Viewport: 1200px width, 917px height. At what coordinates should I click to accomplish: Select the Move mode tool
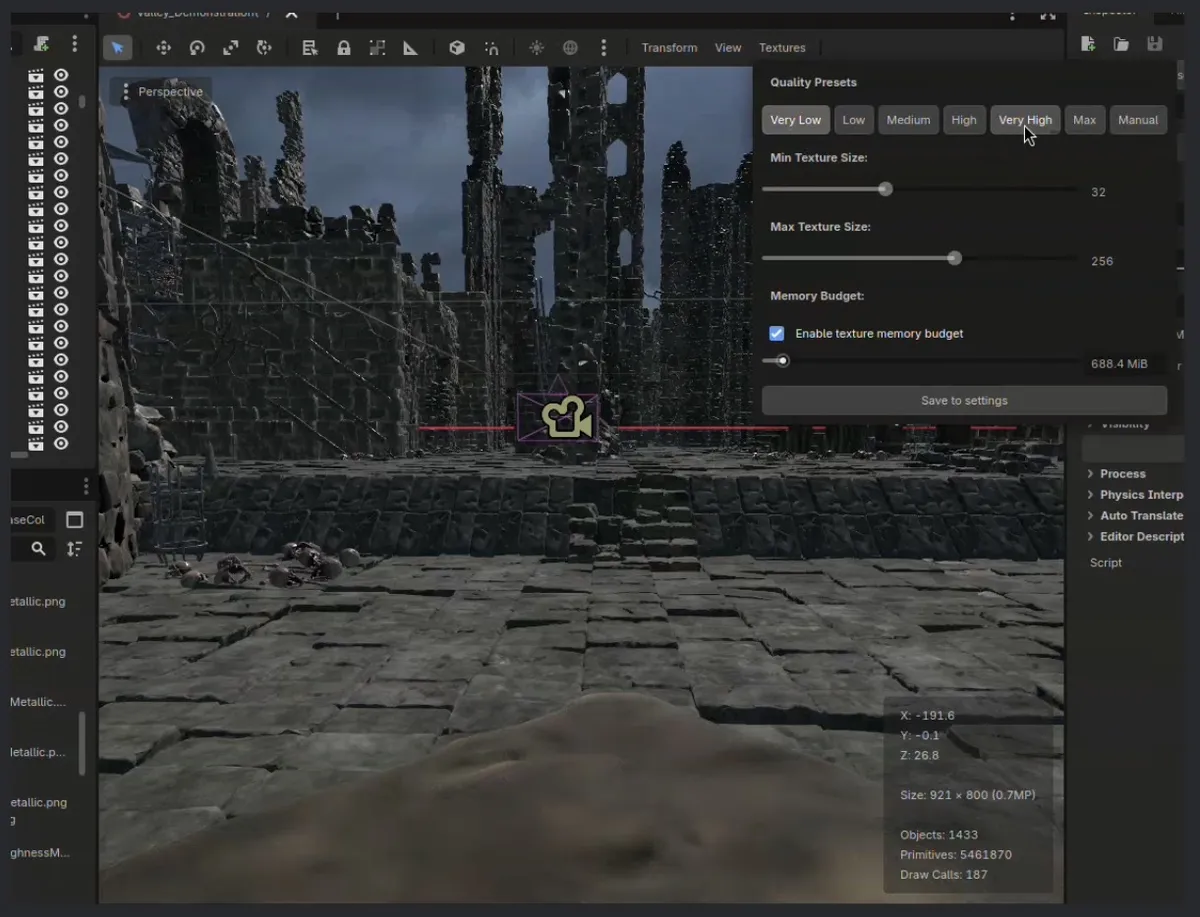164,47
